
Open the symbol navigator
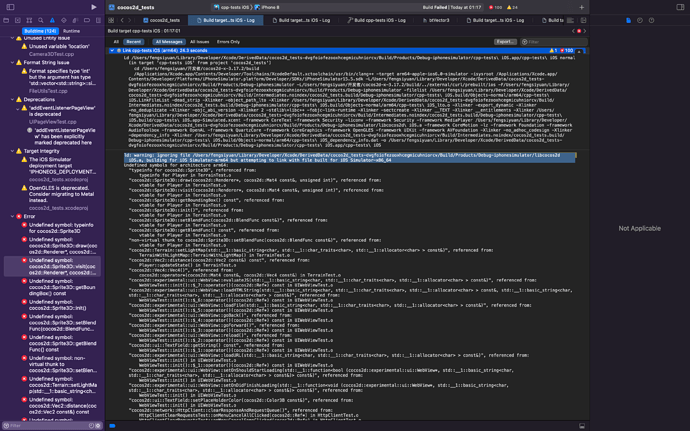[29, 20]
